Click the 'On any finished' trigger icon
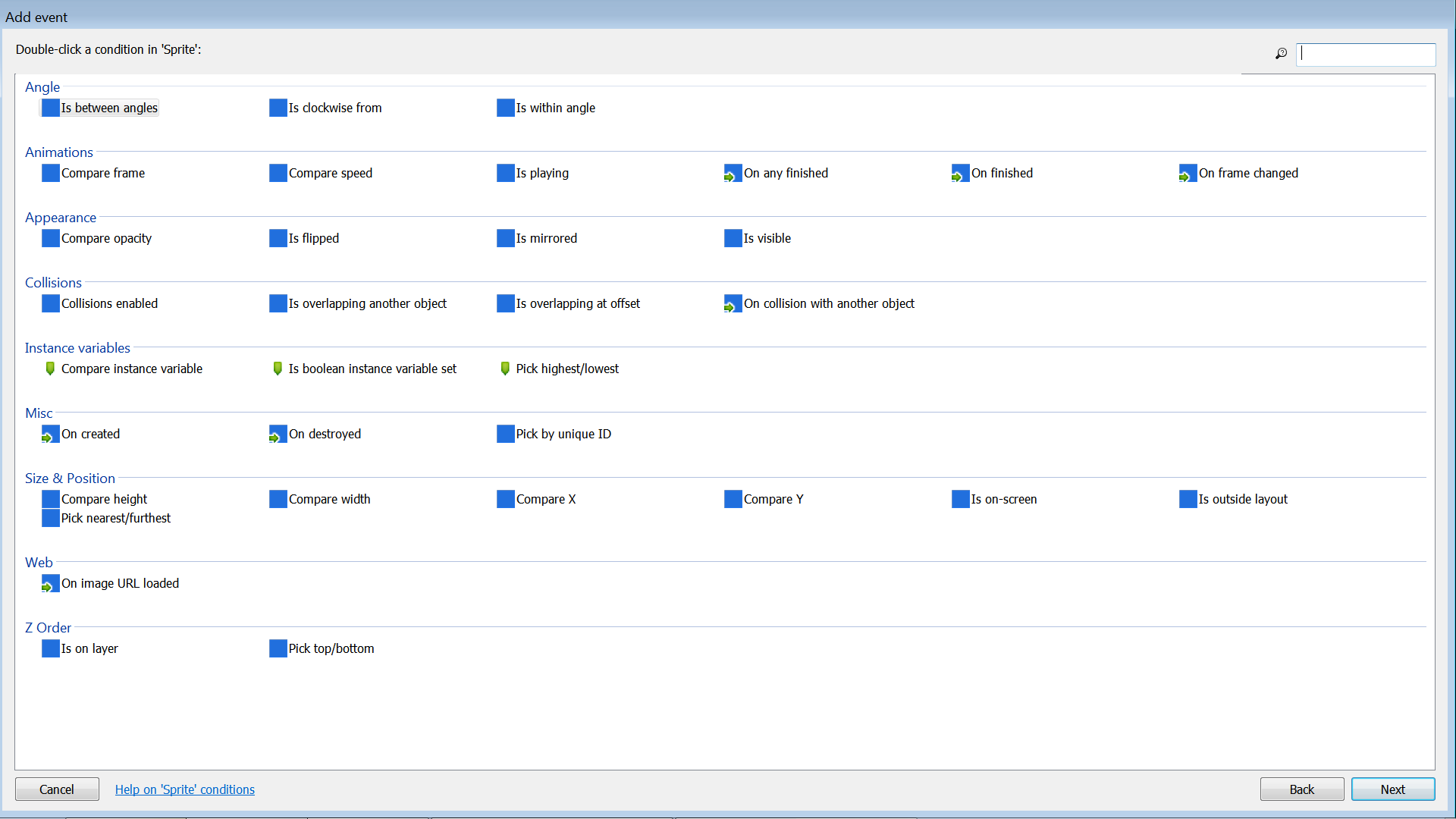The width and height of the screenshot is (1456, 819). [x=733, y=174]
